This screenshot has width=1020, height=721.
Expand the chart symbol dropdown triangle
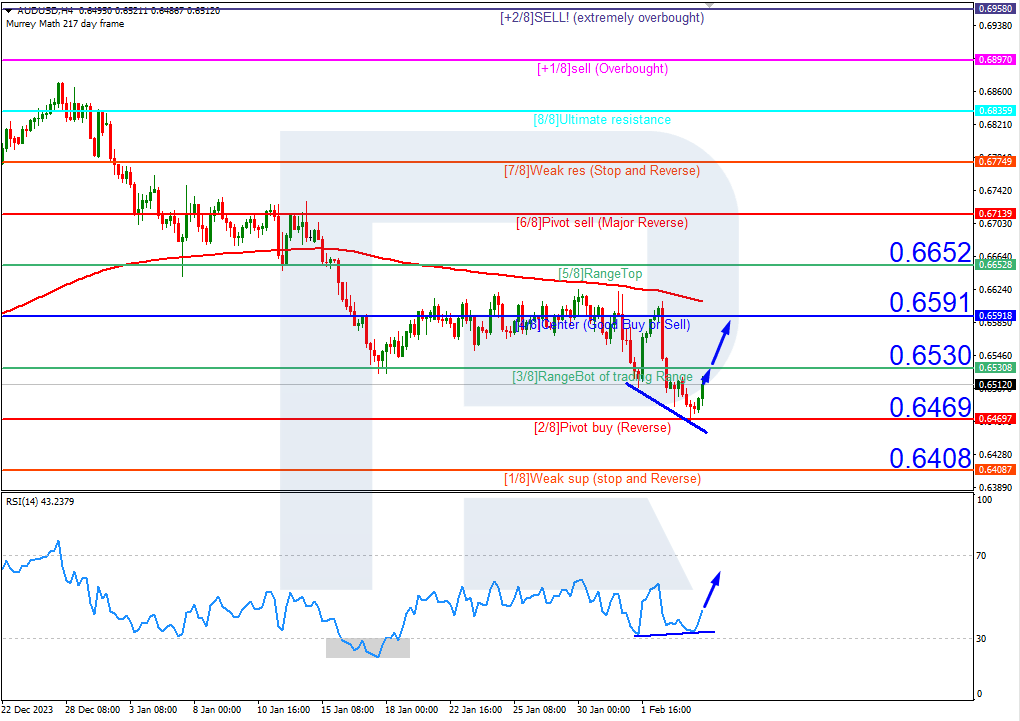(9, 10)
